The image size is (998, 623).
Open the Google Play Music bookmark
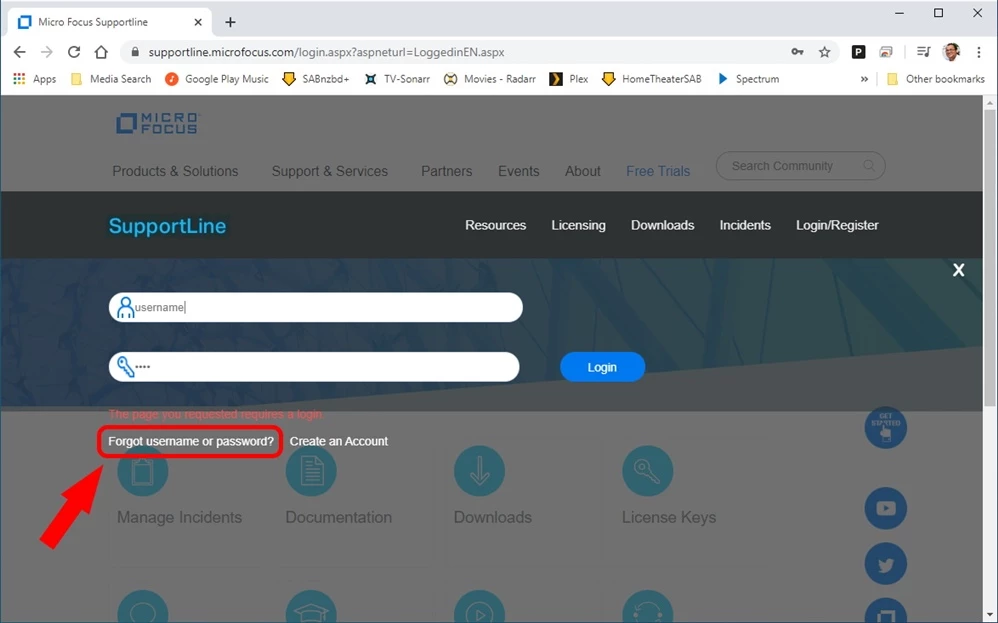coord(217,79)
